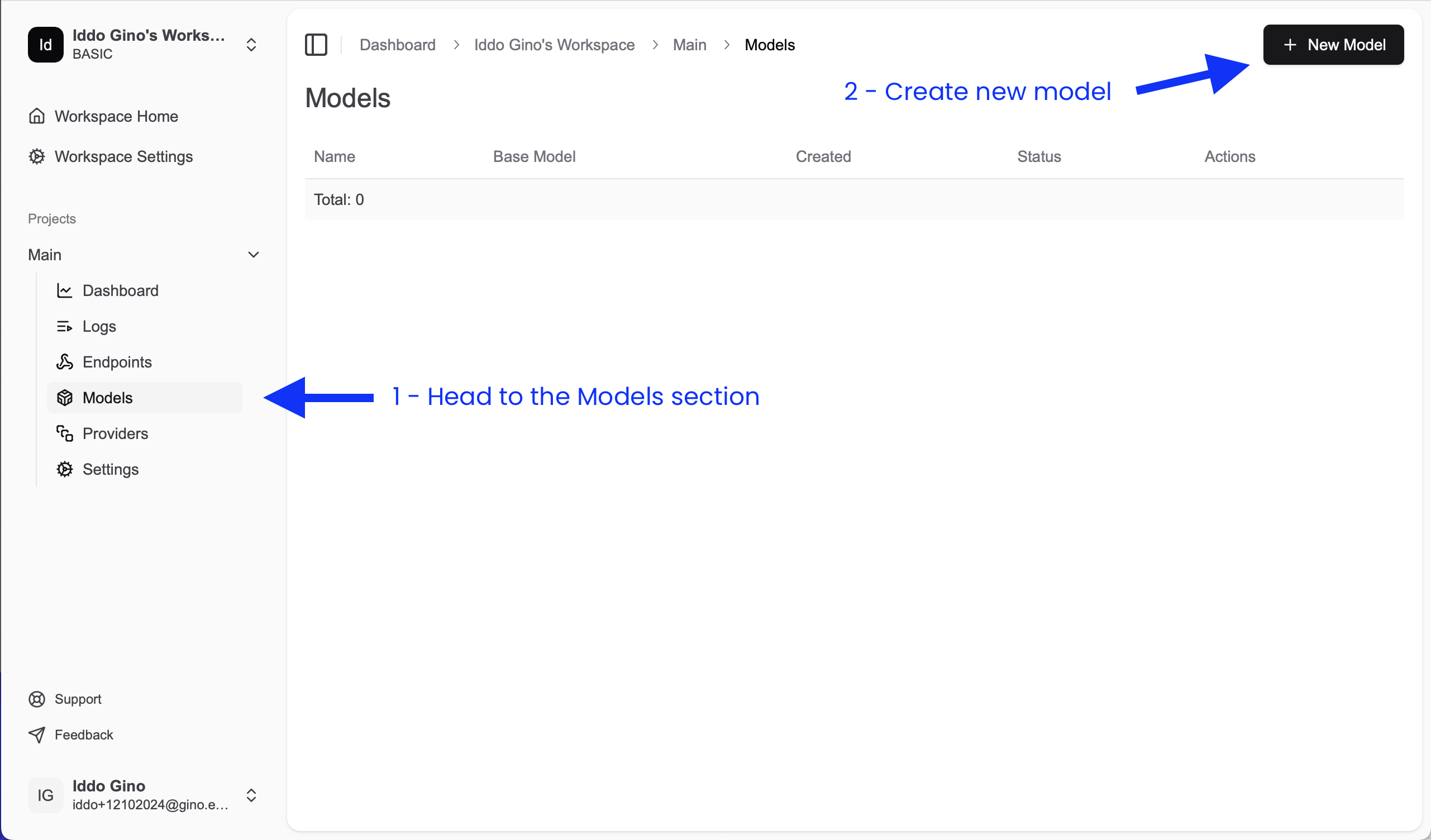Viewport: 1431px width, 840px height.
Task: Open Dashboard from the breadcrumb trail
Action: (x=397, y=45)
